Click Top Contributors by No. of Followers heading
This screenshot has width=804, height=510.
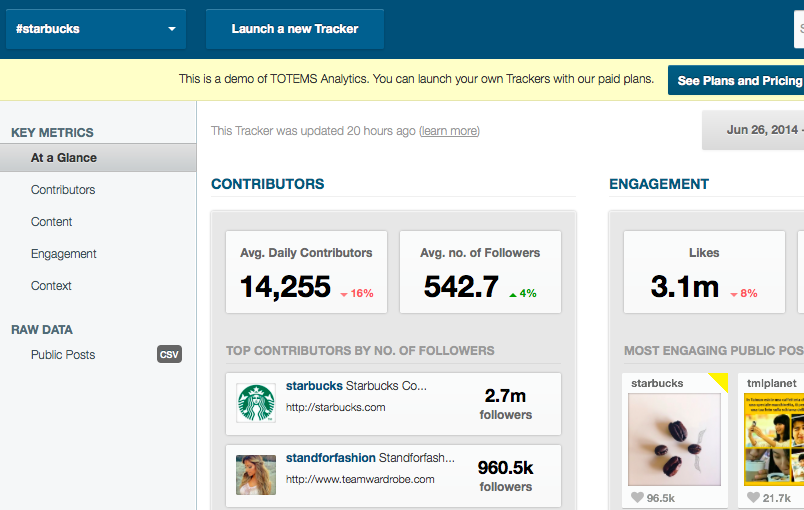[x=360, y=351]
